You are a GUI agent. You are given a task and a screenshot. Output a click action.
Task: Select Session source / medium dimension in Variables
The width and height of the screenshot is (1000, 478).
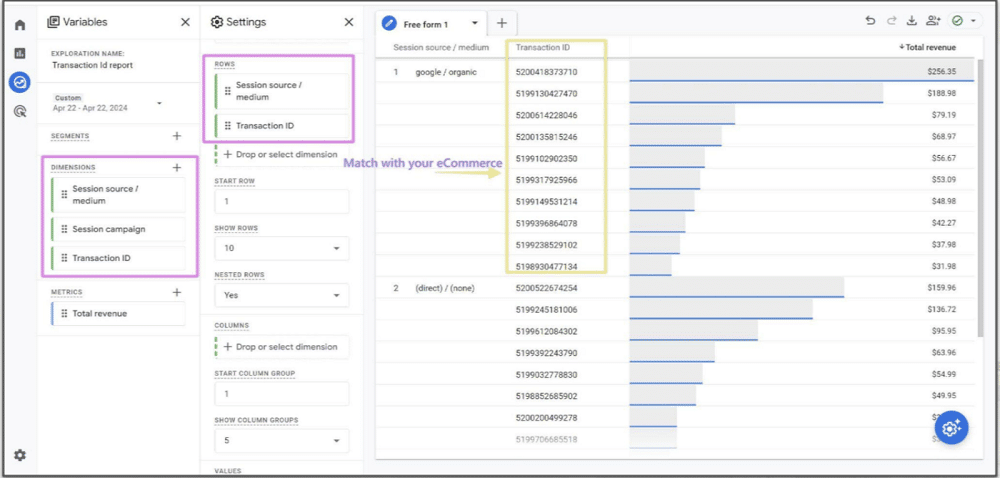pos(119,195)
